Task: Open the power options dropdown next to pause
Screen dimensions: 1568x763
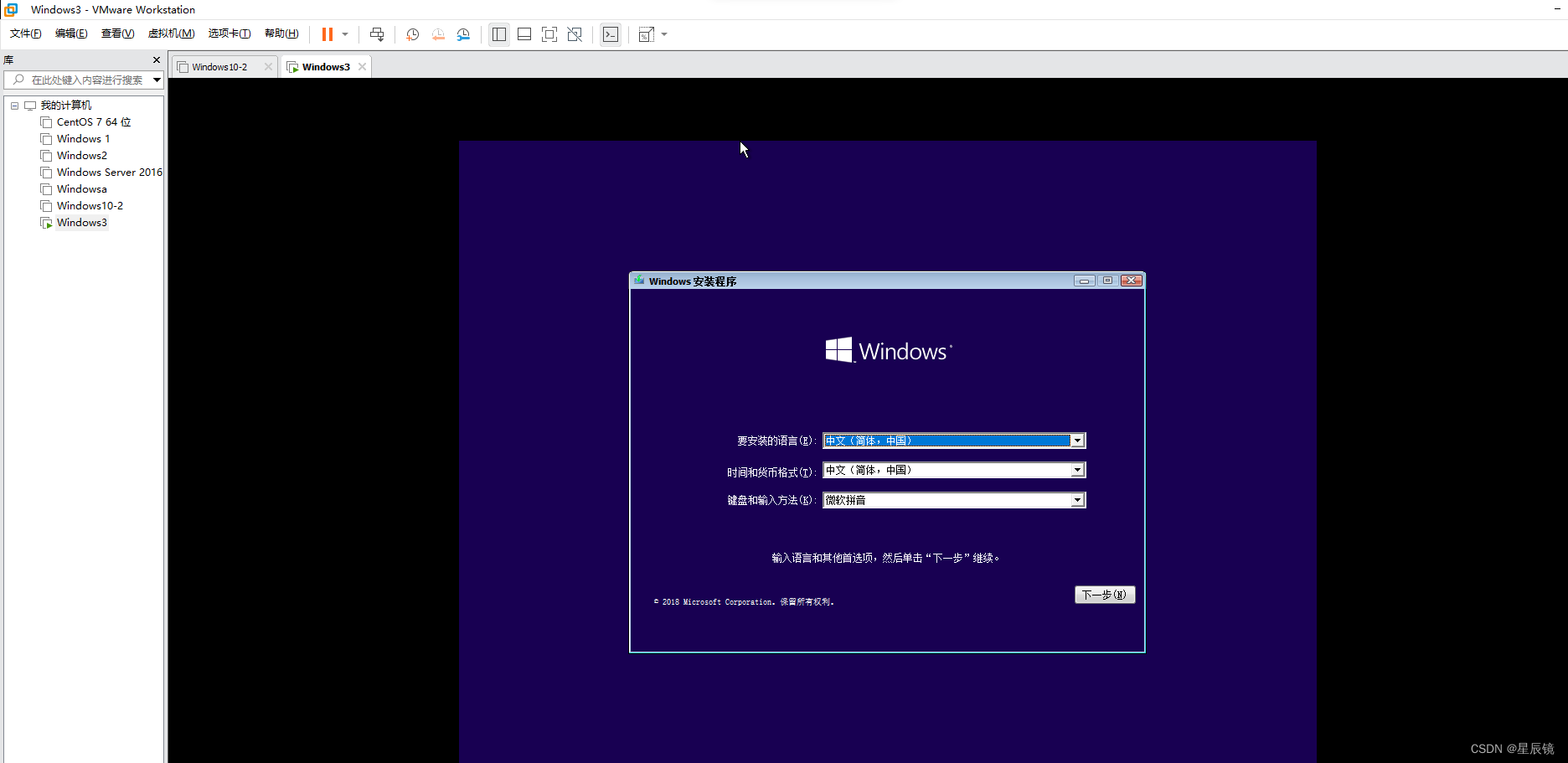Action: click(345, 34)
